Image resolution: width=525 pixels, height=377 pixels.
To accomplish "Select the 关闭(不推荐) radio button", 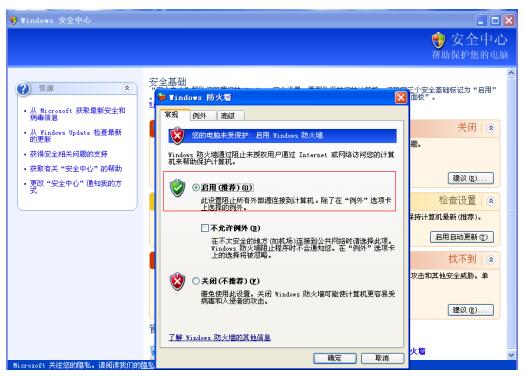I will (x=196, y=281).
